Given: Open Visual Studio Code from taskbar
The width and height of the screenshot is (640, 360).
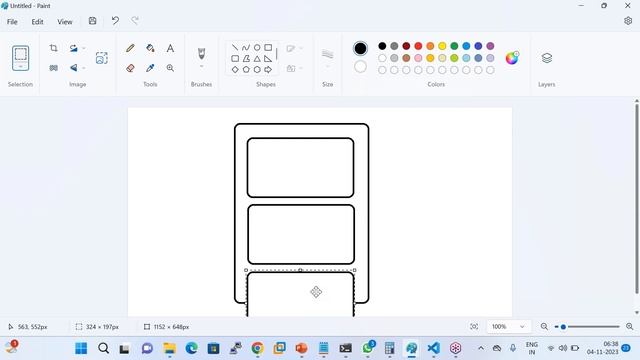Looking at the screenshot, I should click(433, 348).
